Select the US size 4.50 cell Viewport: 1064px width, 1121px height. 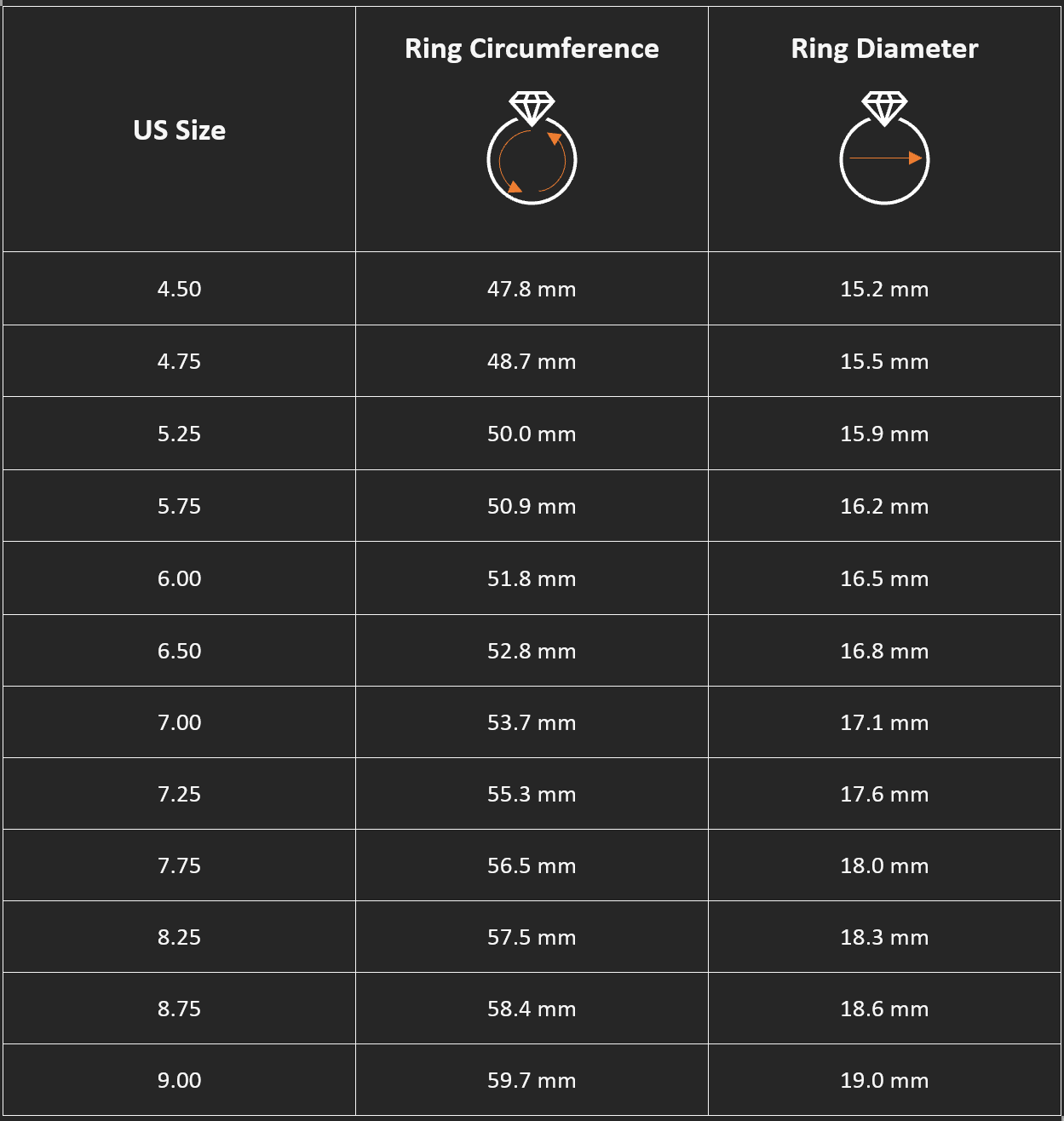tap(180, 289)
